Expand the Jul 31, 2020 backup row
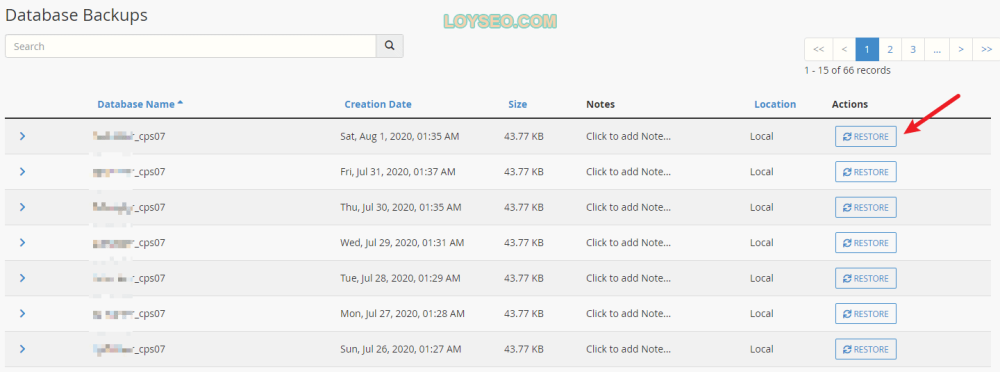This screenshot has width=1000, height=372. (x=22, y=172)
